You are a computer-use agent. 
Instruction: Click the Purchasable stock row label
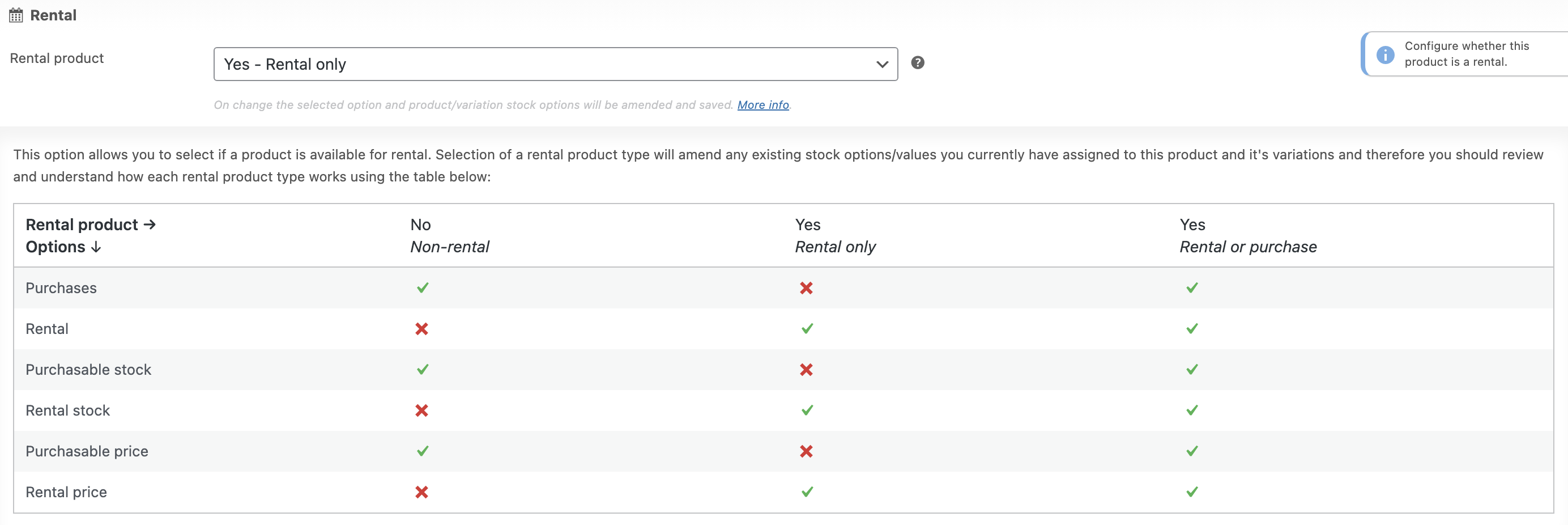coord(88,369)
